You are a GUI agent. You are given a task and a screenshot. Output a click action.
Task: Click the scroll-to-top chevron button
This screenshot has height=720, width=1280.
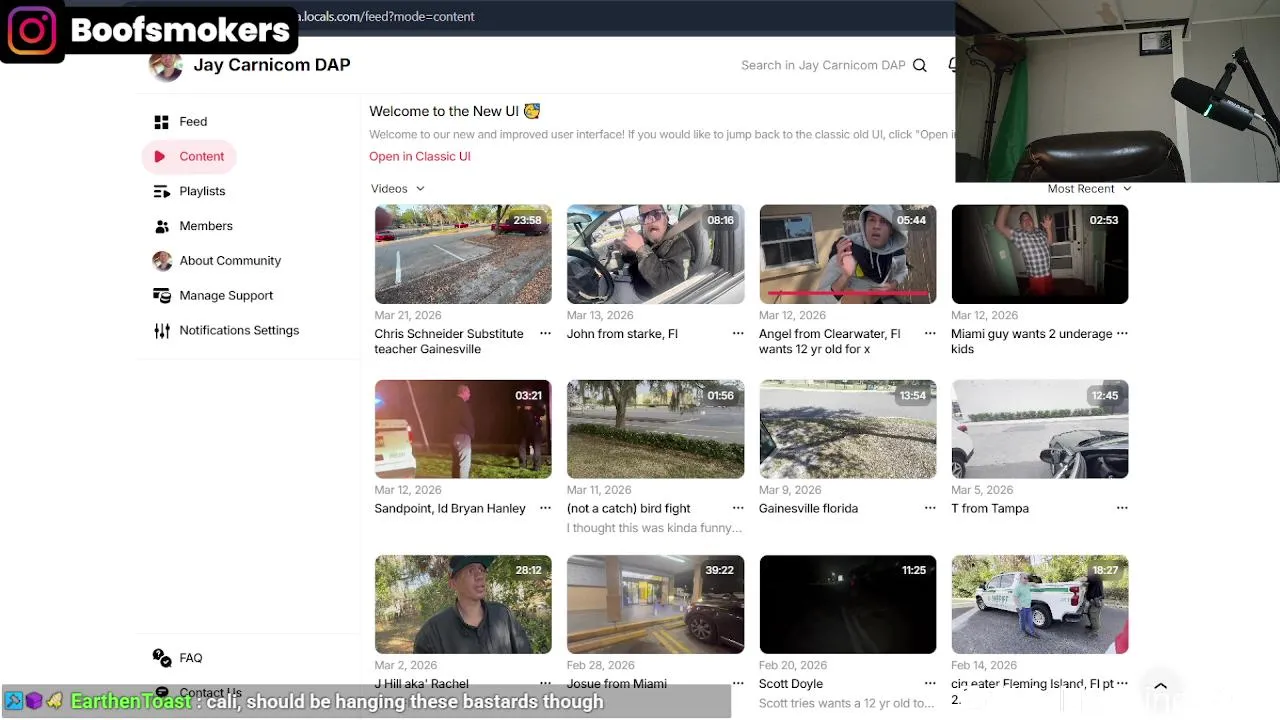click(1161, 686)
